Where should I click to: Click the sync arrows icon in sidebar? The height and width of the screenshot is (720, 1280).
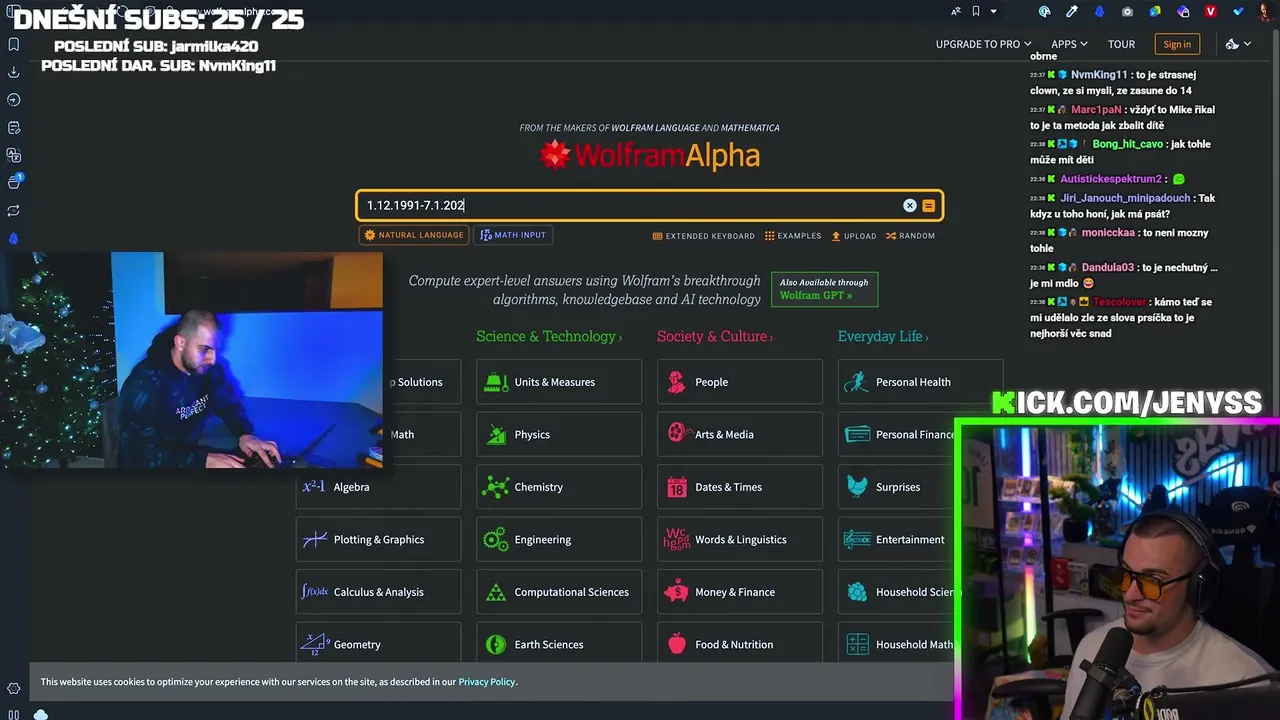[14, 211]
